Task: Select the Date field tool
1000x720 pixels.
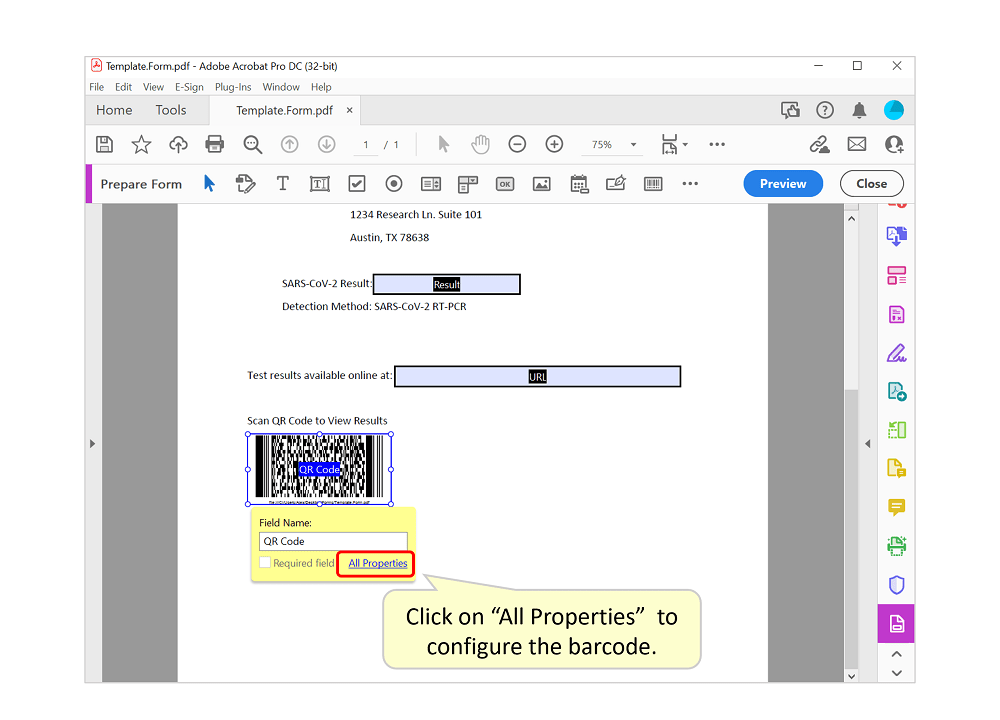Action: point(579,183)
